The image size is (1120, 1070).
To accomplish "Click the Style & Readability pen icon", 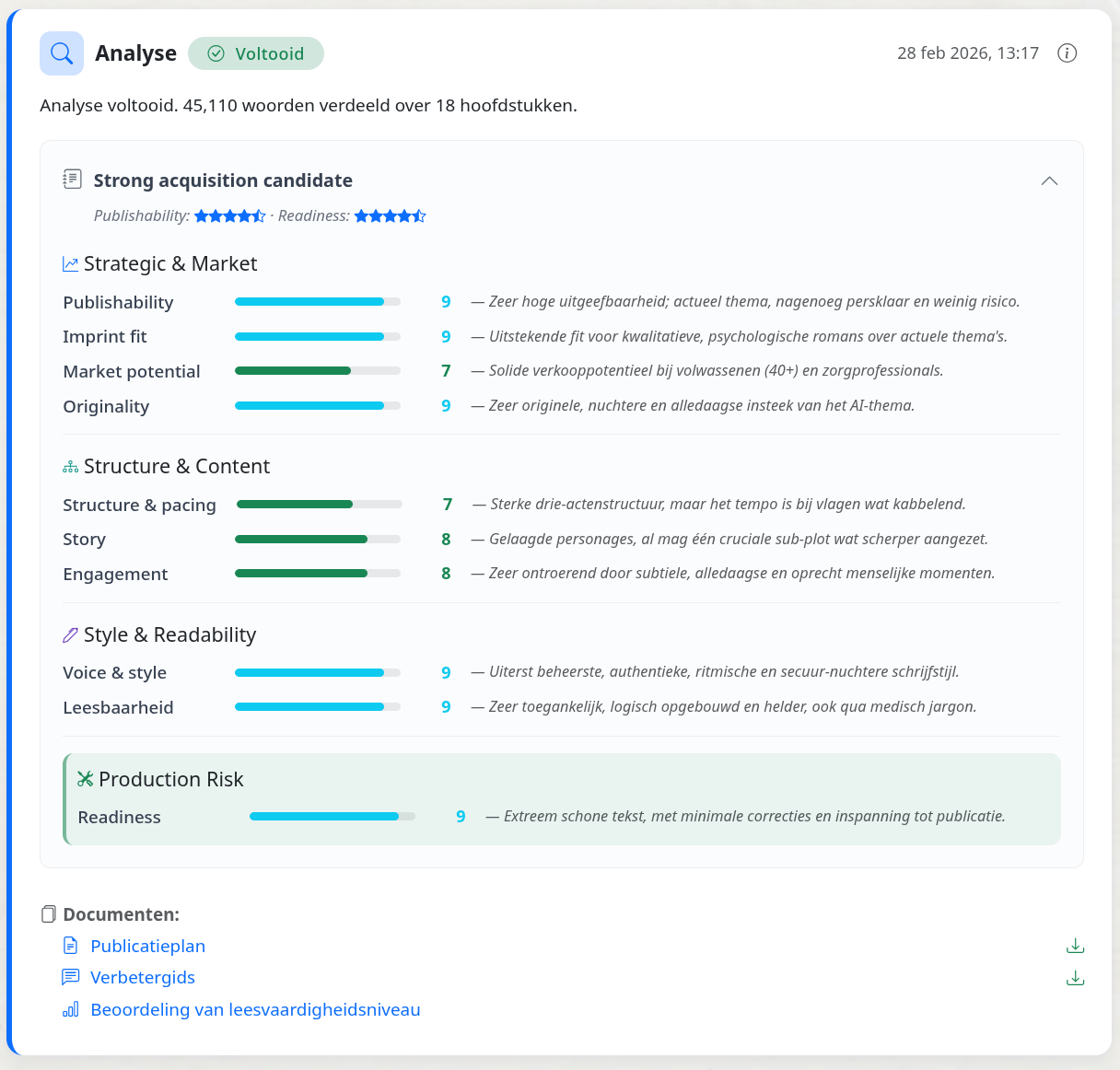I will pyautogui.click(x=71, y=635).
